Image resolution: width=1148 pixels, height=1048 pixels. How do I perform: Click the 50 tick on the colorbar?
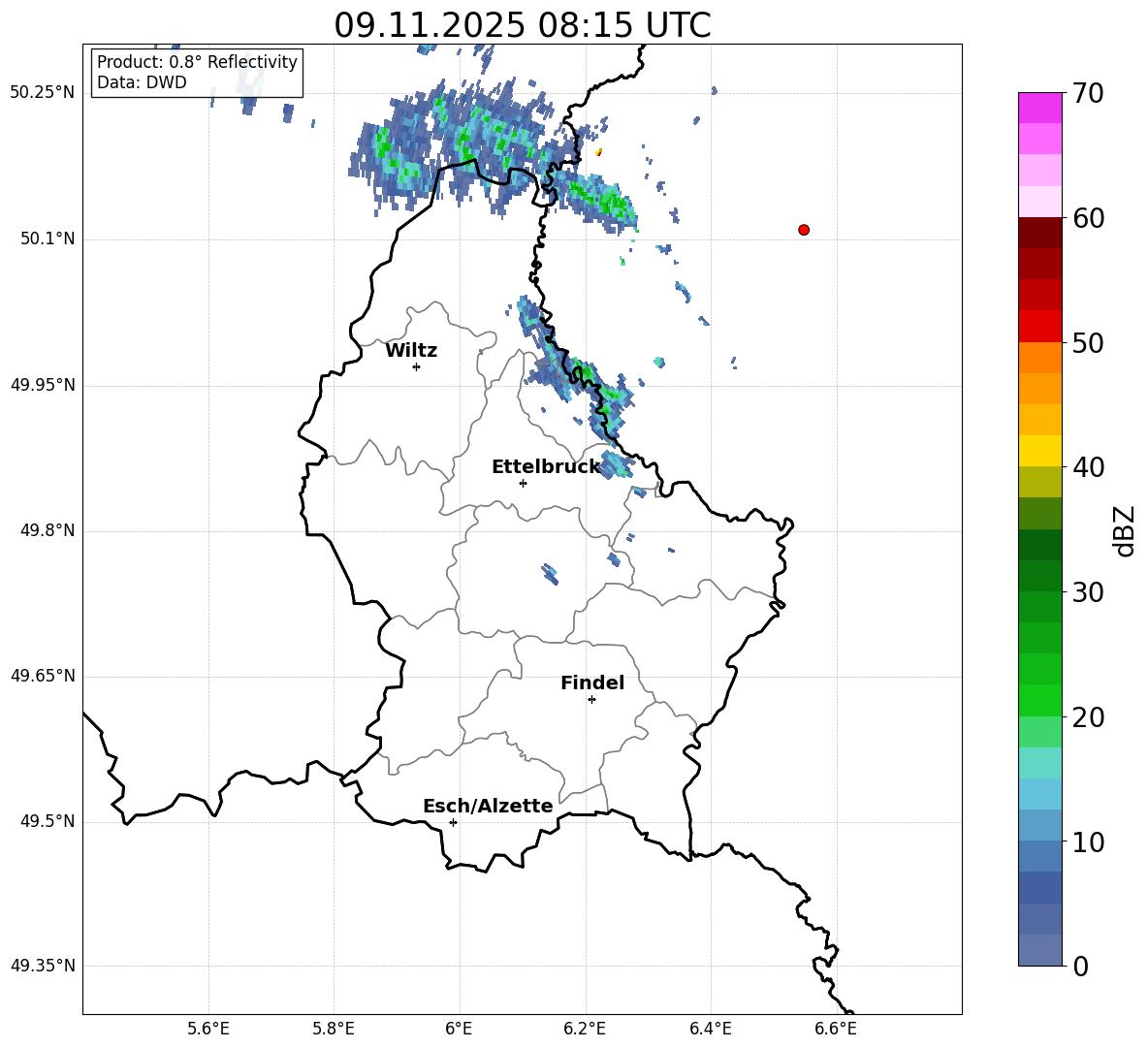1088,342
